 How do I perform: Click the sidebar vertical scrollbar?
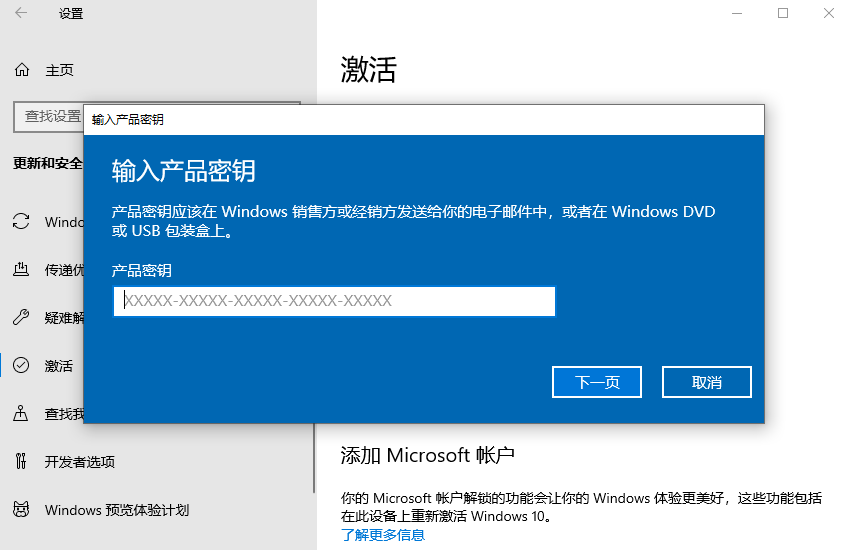(314, 458)
